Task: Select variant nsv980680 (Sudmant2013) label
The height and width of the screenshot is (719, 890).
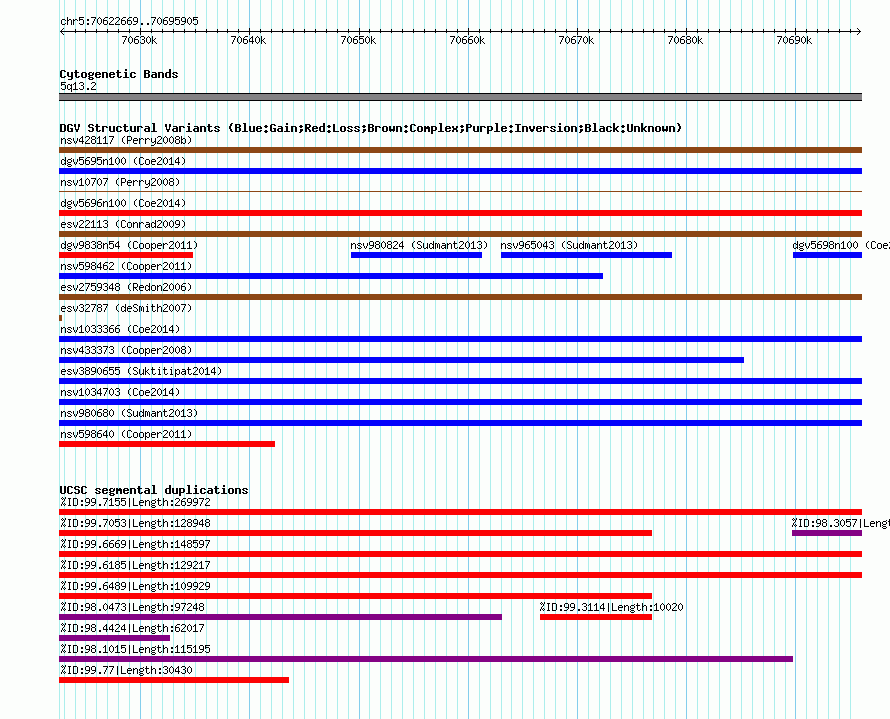Action: click(x=129, y=413)
